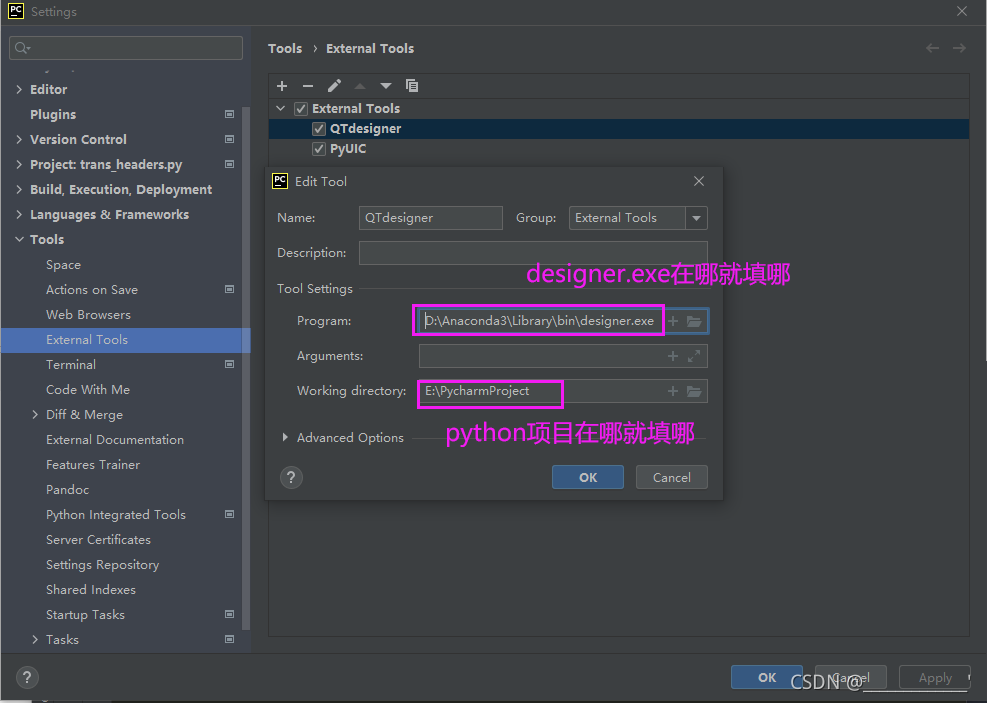Uncheck the QTdesigner tool checkbox

(x=319, y=129)
